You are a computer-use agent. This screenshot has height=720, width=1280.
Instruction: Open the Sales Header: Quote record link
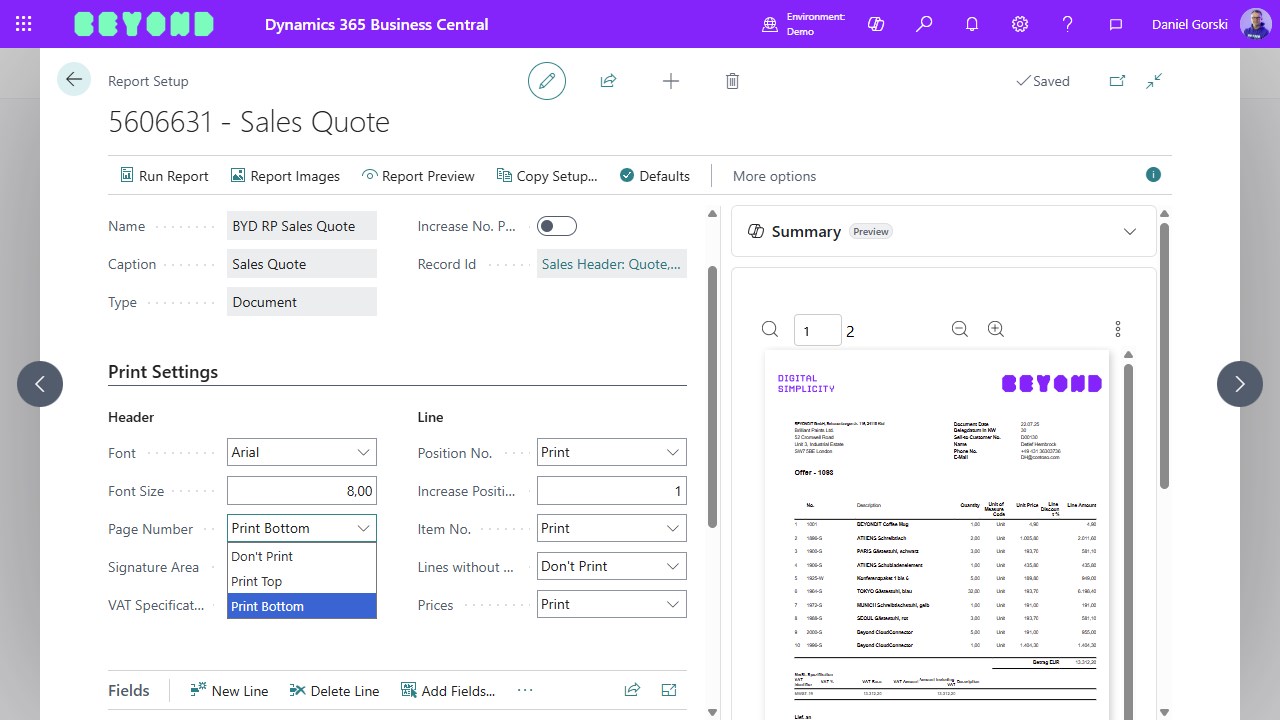point(611,264)
